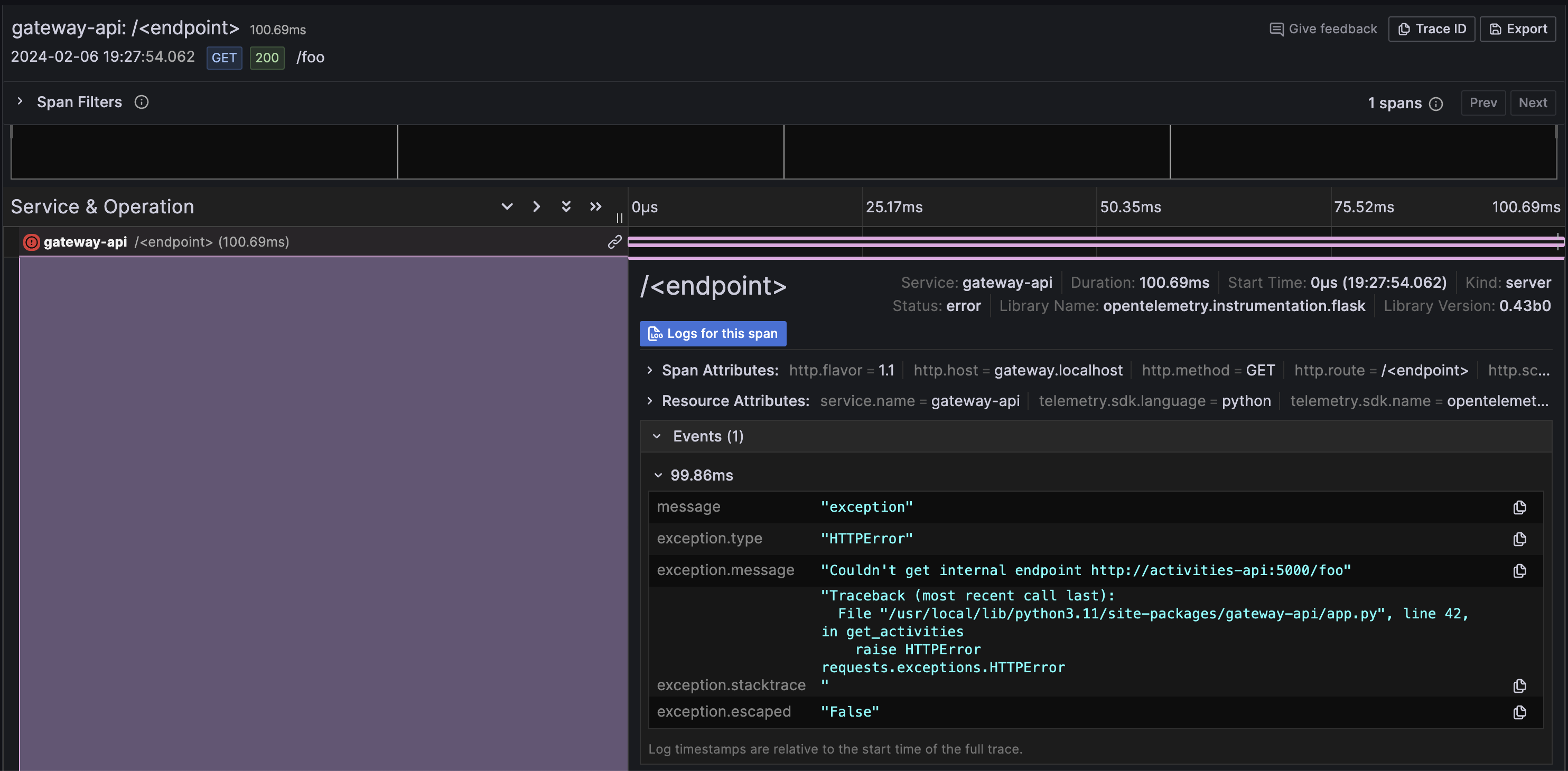The width and height of the screenshot is (1568, 771).
Task: Copy the exception.message value
Action: [x=1519, y=571]
